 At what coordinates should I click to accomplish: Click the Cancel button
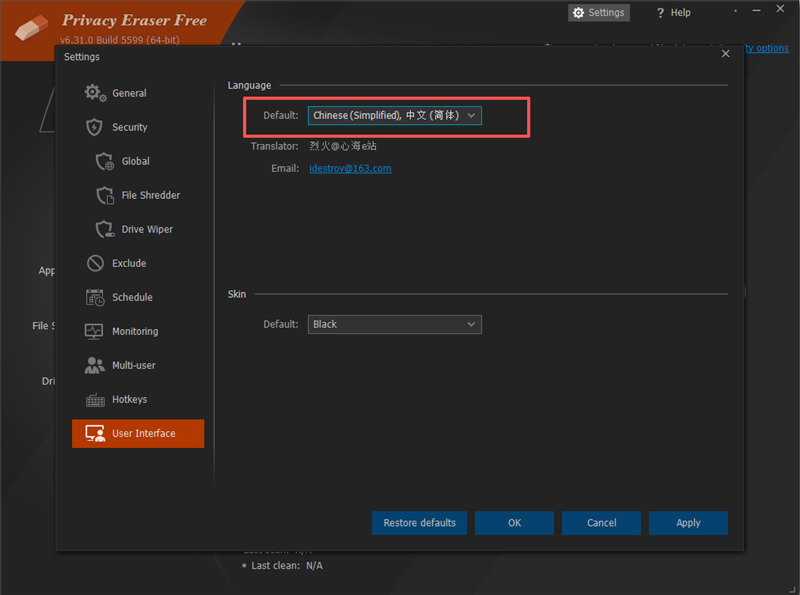602,523
